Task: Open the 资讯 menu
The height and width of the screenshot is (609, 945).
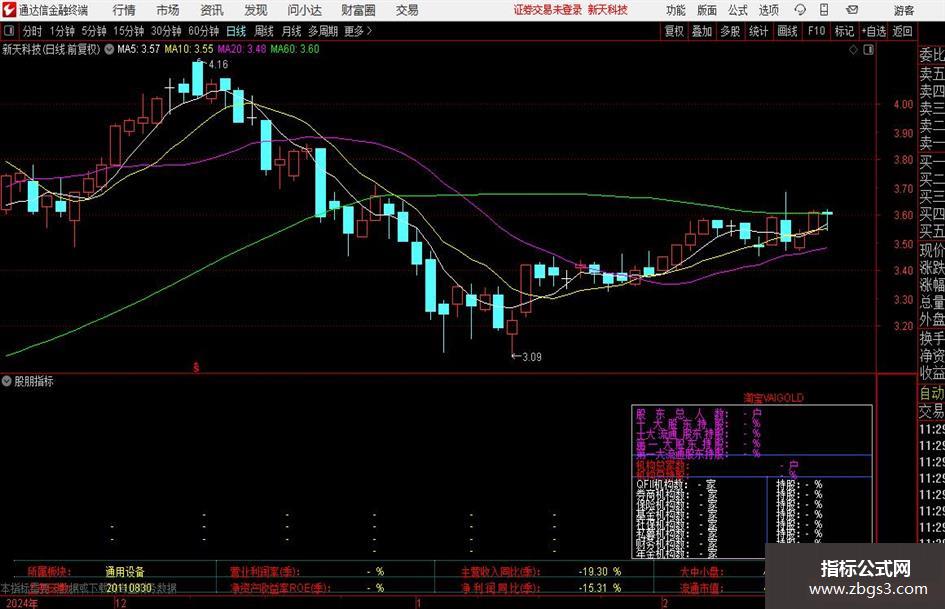Action: [212, 10]
